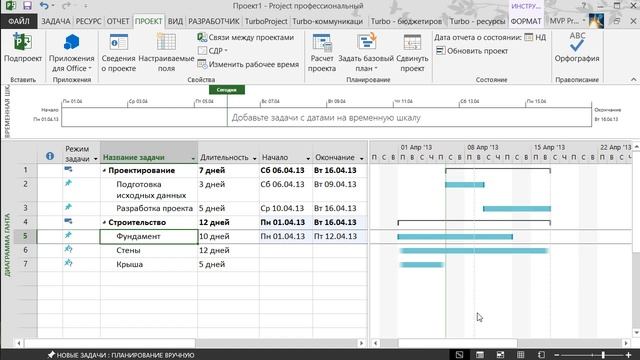Click Change Working Time (Изменить рабочее время)
The width and height of the screenshot is (640, 360).
tap(248, 64)
